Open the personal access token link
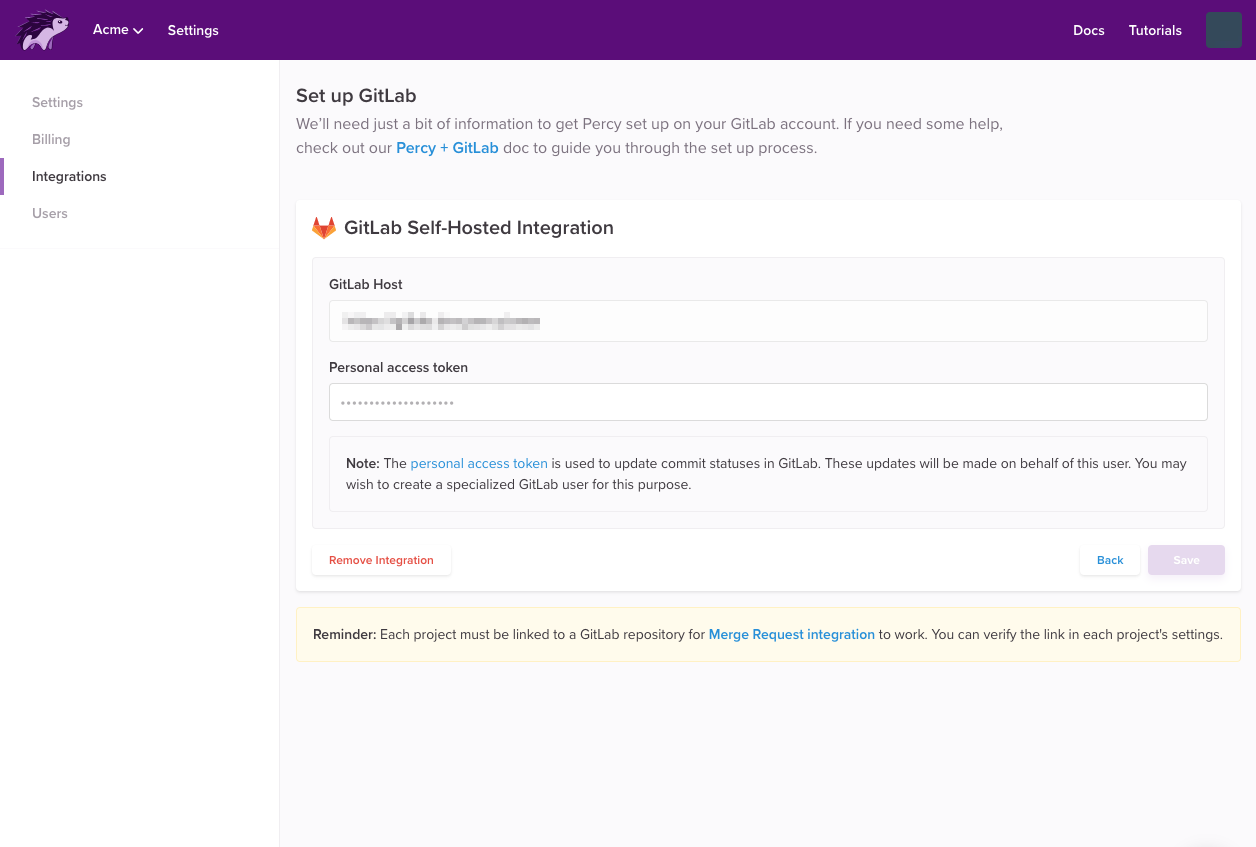The height and width of the screenshot is (847, 1256). pyautogui.click(x=479, y=463)
